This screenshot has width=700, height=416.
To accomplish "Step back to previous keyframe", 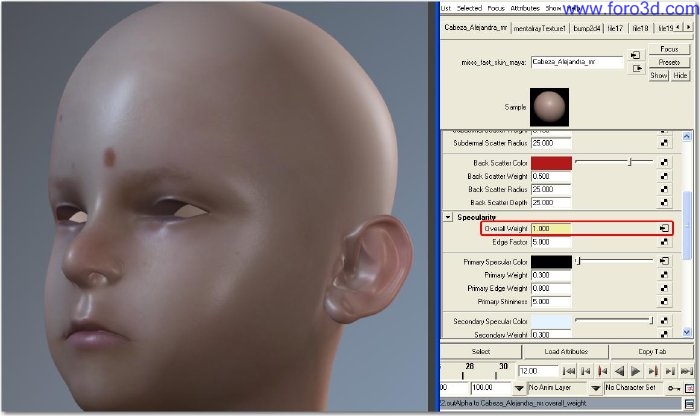I will click(602, 371).
